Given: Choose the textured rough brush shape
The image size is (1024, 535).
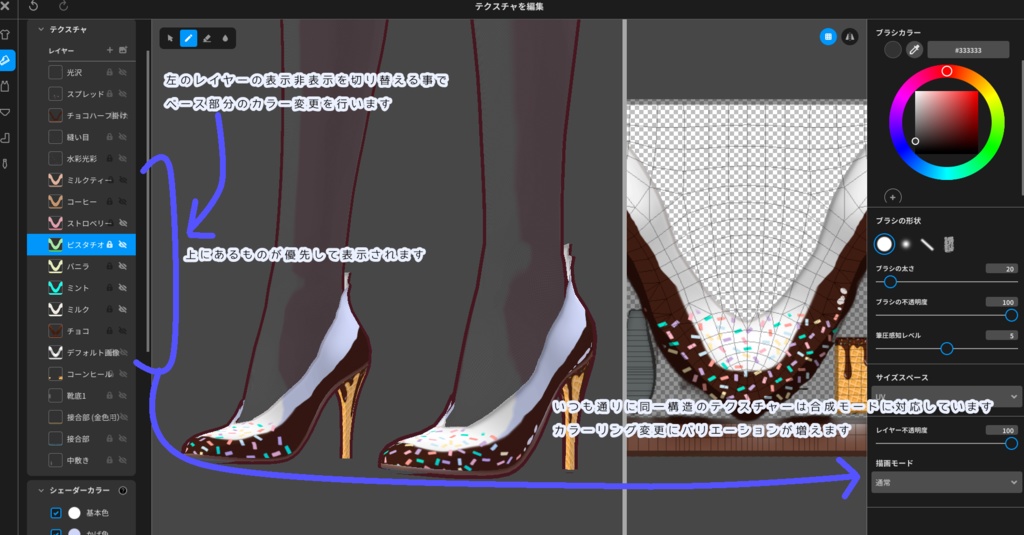Looking at the screenshot, I should point(949,244).
